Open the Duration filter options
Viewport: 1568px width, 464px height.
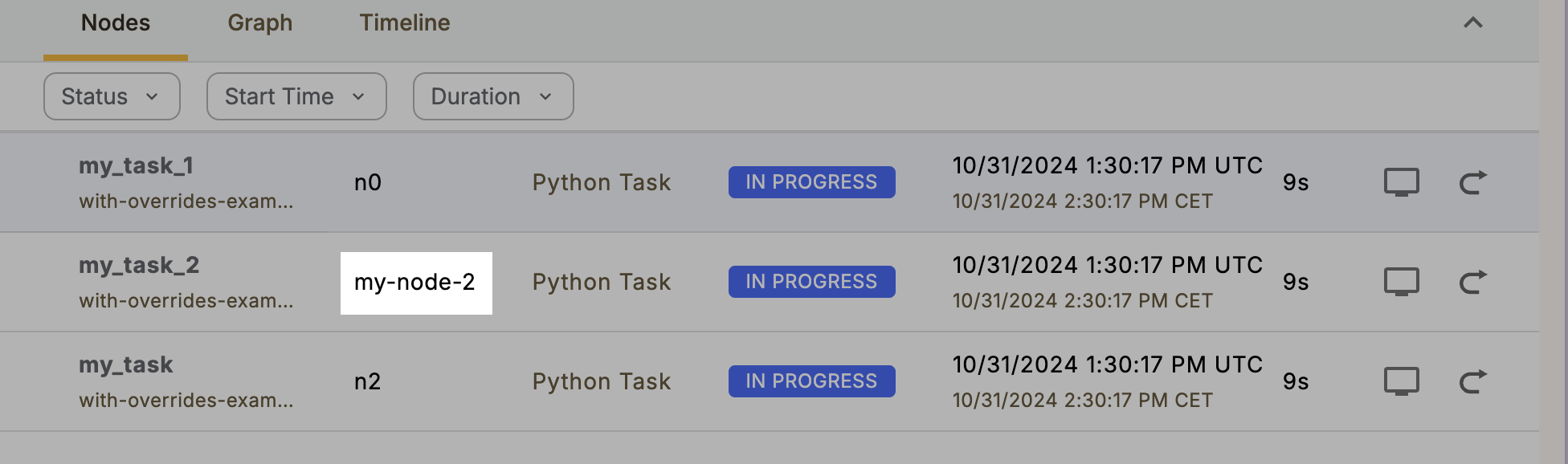pos(492,96)
